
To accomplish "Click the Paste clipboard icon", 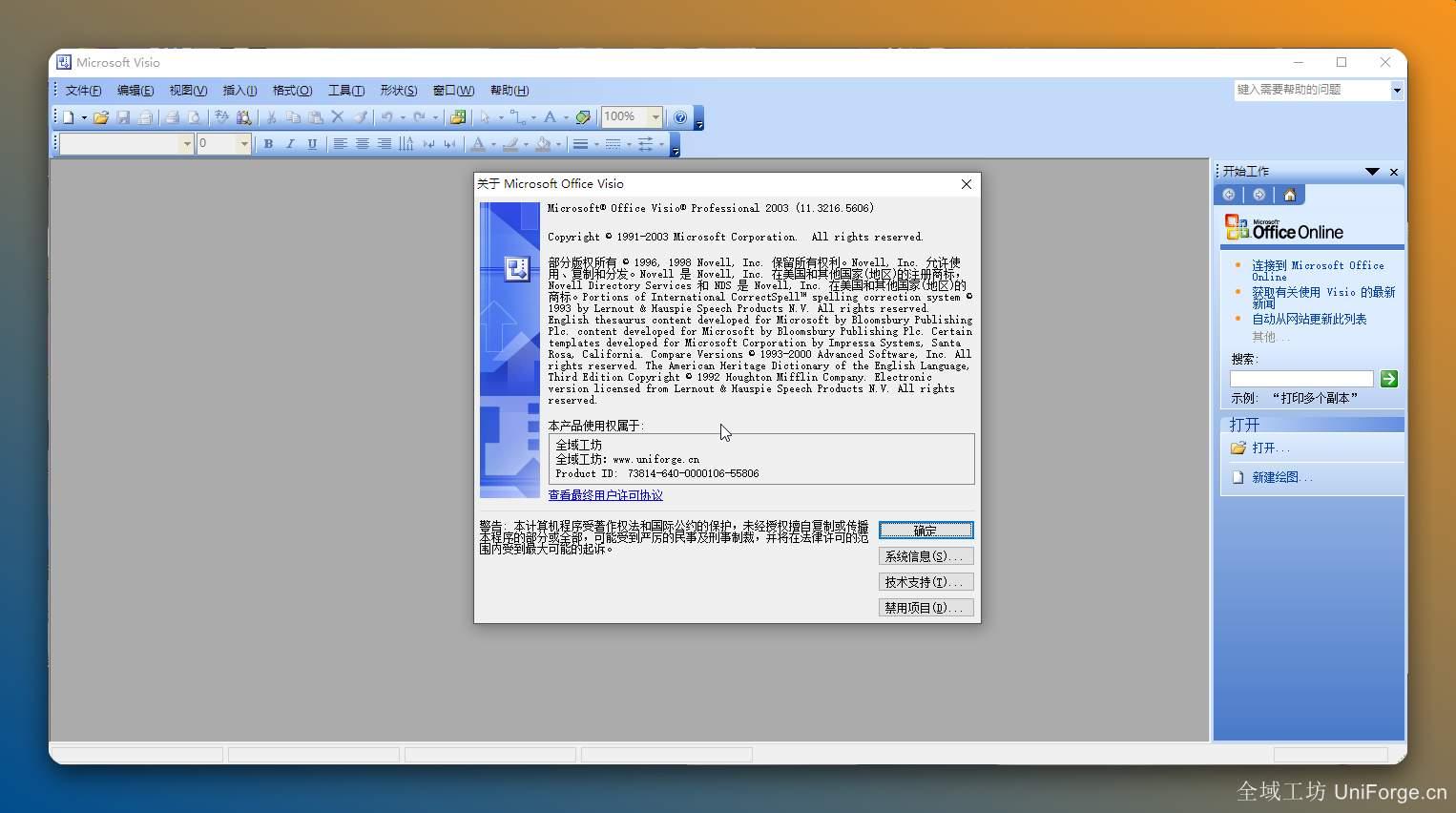I will (x=315, y=117).
